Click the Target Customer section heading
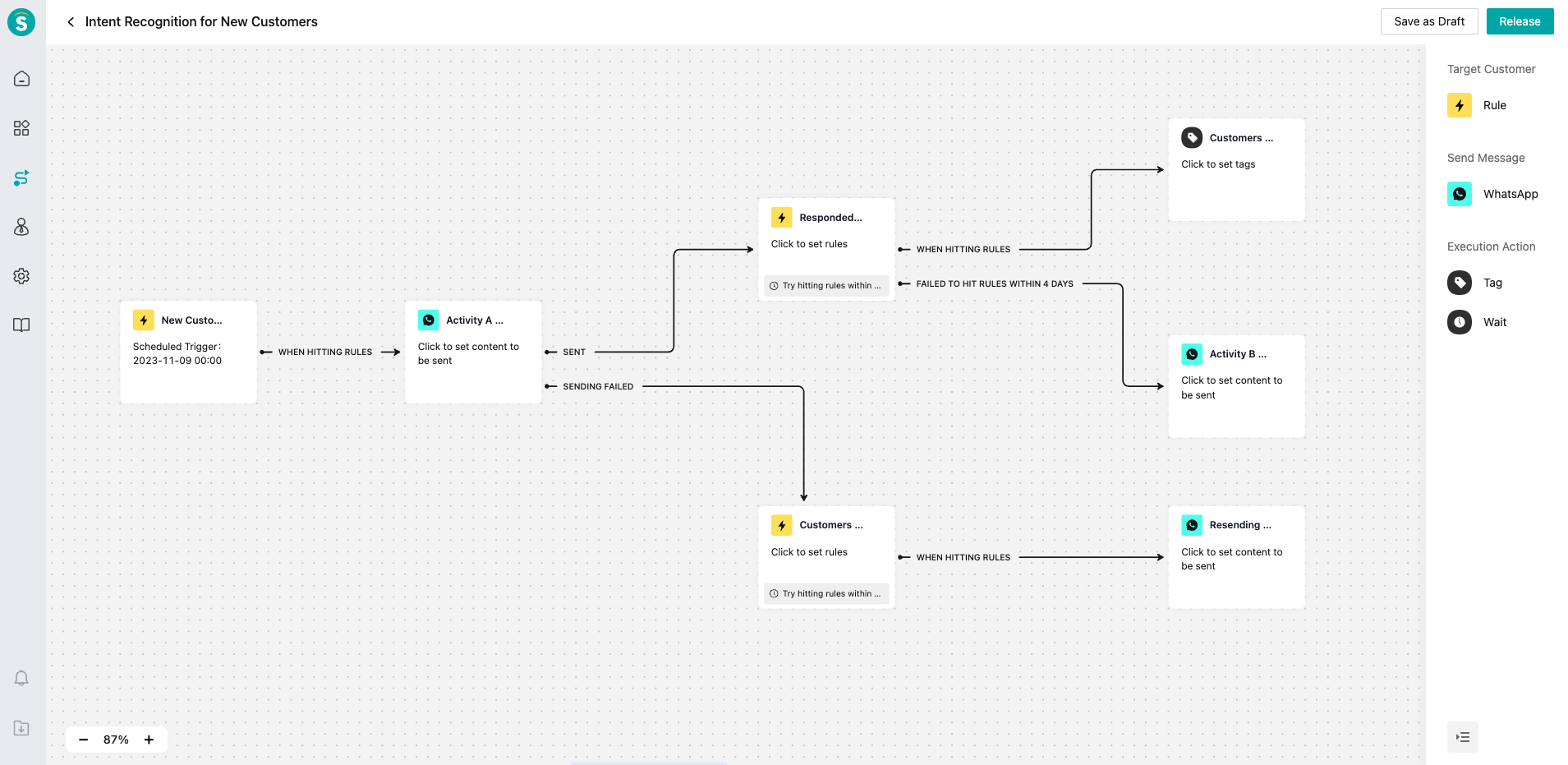1568x765 pixels. (1491, 69)
